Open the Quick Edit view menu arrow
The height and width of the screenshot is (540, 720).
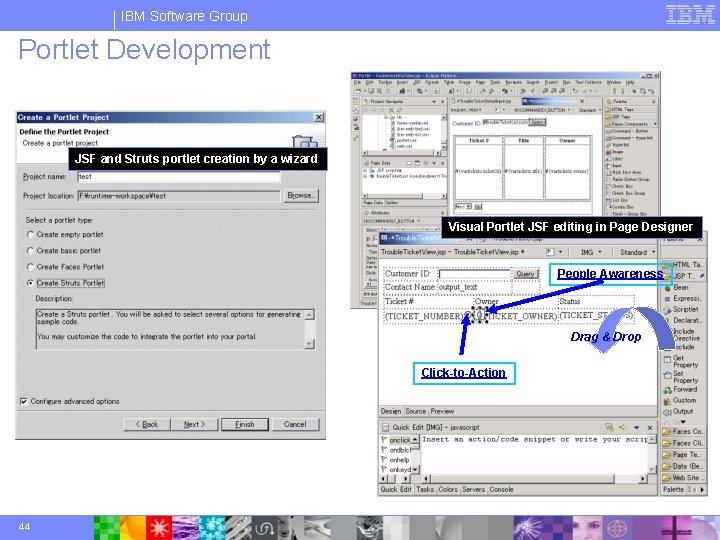pos(636,428)
